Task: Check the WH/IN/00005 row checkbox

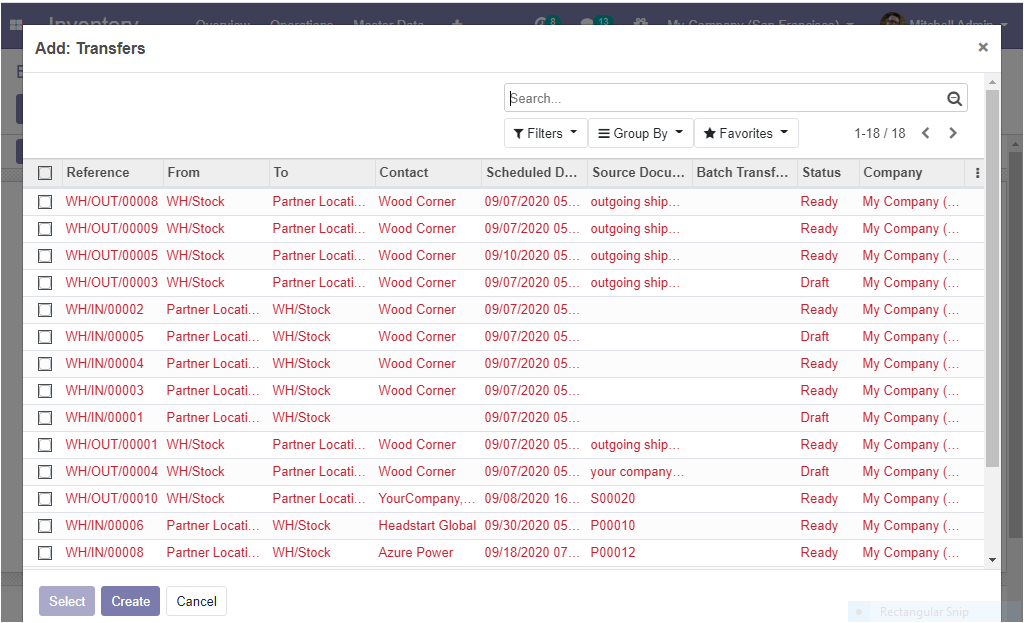Action: [45, 337]
